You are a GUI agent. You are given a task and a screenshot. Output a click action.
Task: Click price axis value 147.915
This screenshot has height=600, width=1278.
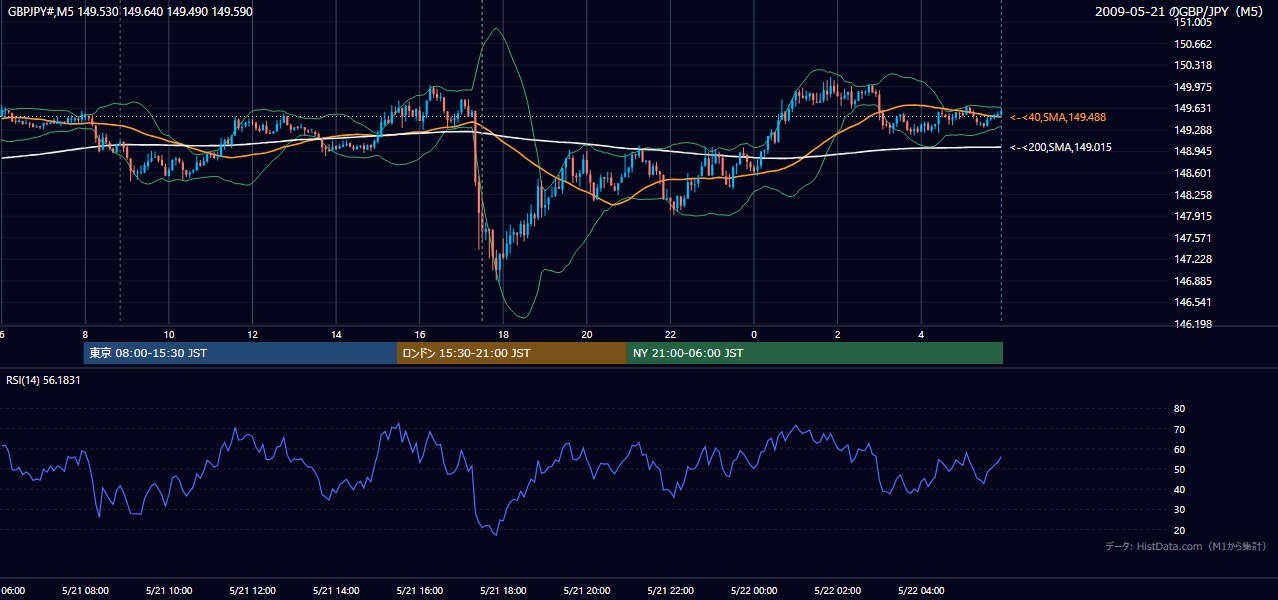click(x=1192, y=216)
